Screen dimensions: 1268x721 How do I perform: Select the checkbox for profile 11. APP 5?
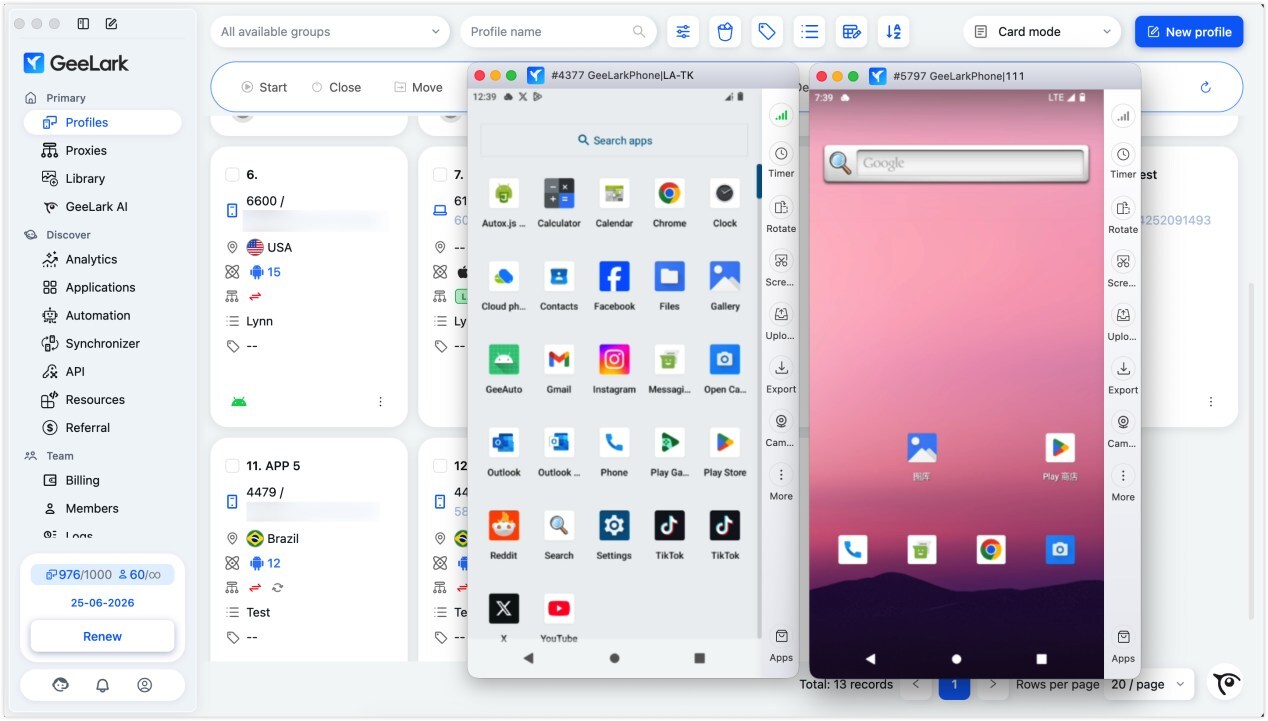(232, 466)
